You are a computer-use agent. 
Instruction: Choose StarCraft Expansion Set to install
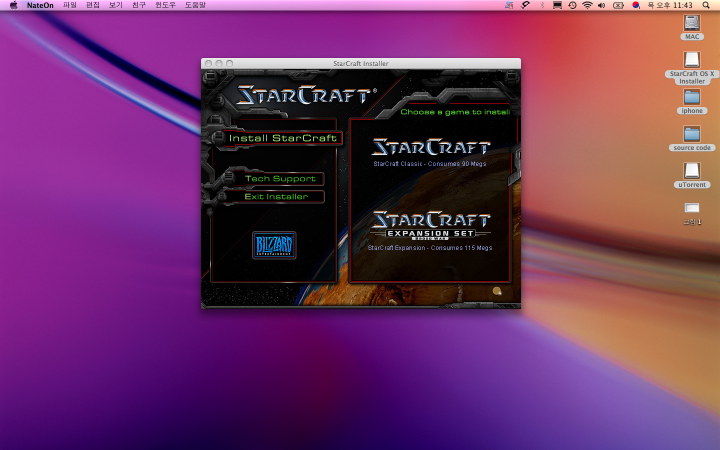(431, 225)
